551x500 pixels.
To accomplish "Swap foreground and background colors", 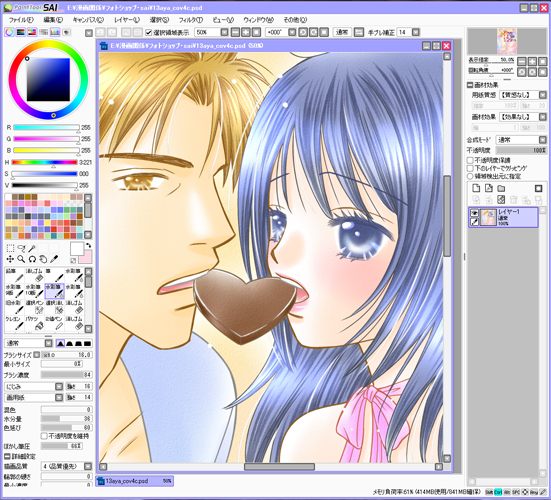I will 89,245.
